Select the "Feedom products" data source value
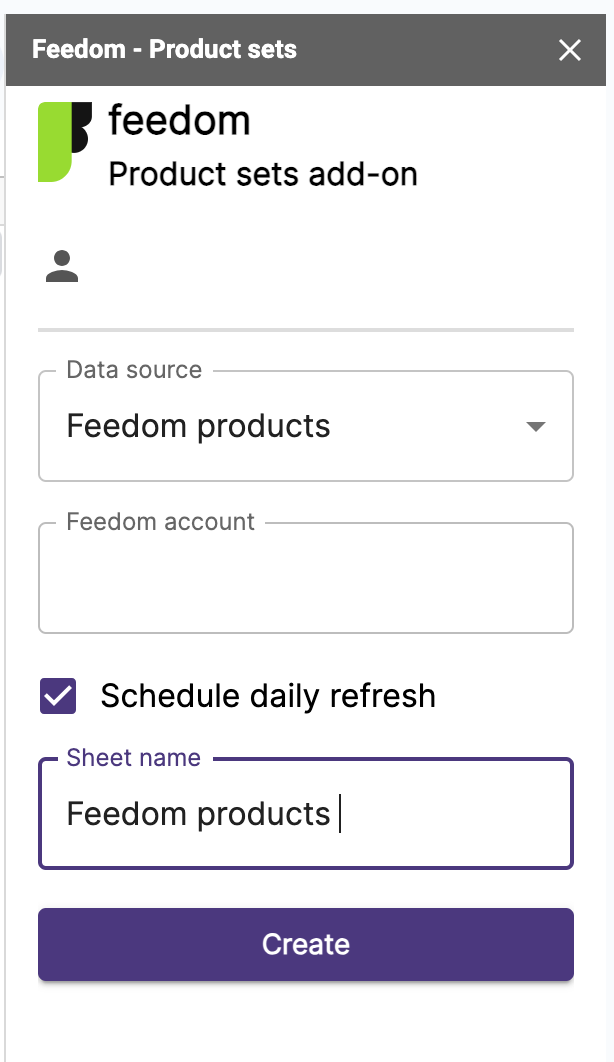Viewport: 614px width, 1062px height. tap(198, 426)
